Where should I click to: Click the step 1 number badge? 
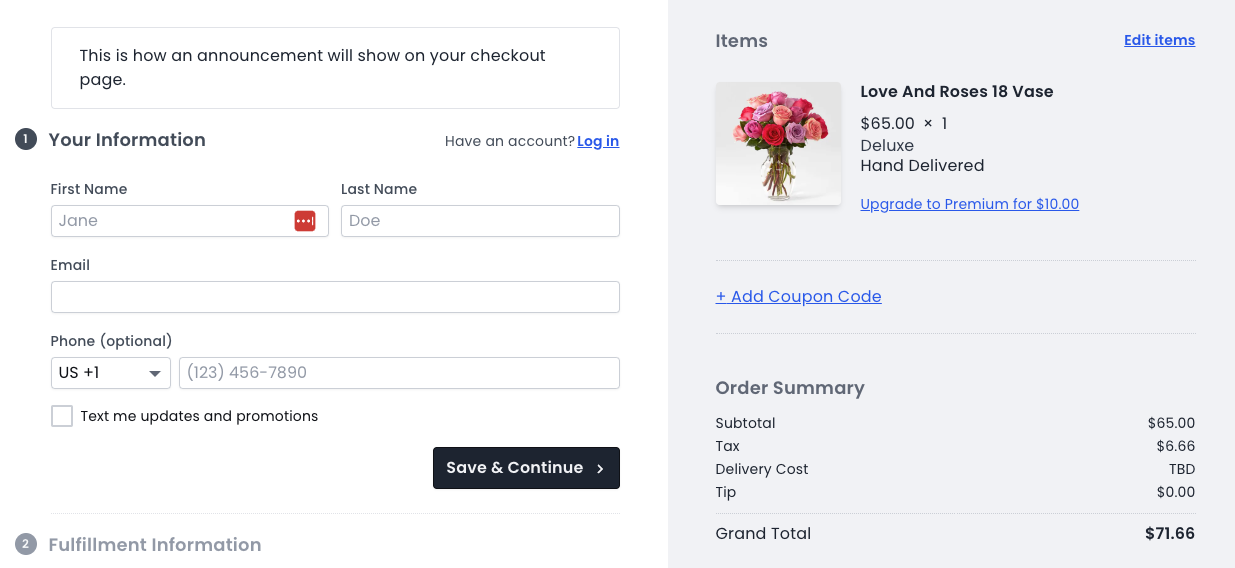point(26,140)
